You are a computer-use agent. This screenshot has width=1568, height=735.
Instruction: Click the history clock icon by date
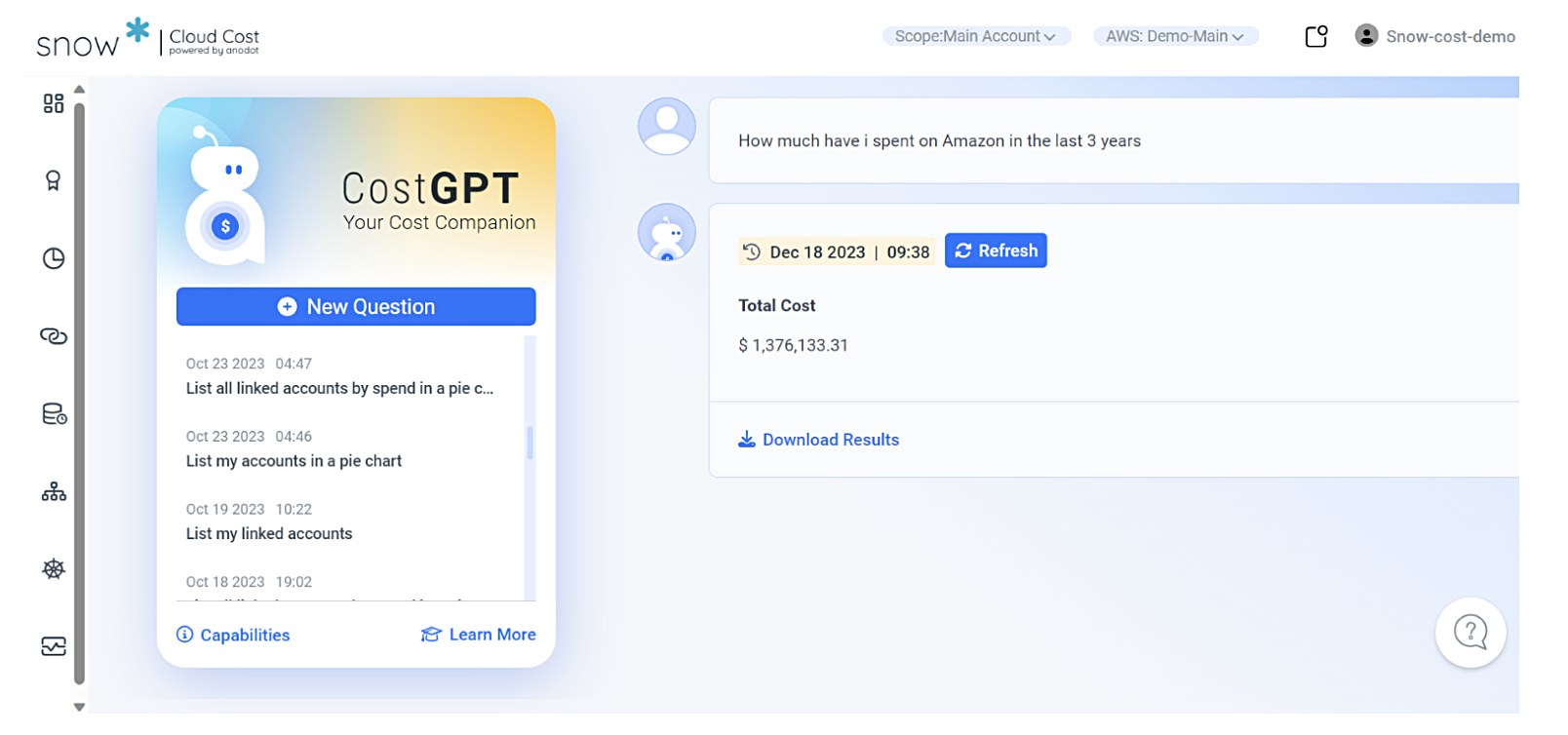tap(752, 251)
